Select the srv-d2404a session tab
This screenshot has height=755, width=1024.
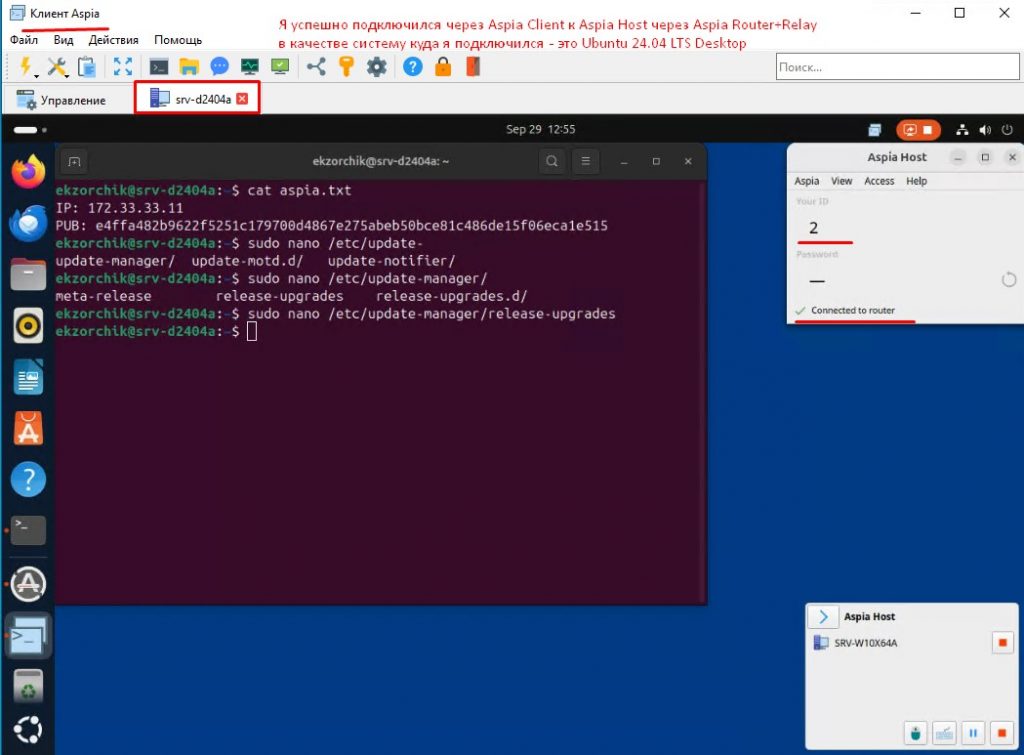pyautogui.click(x=197, y=99)
